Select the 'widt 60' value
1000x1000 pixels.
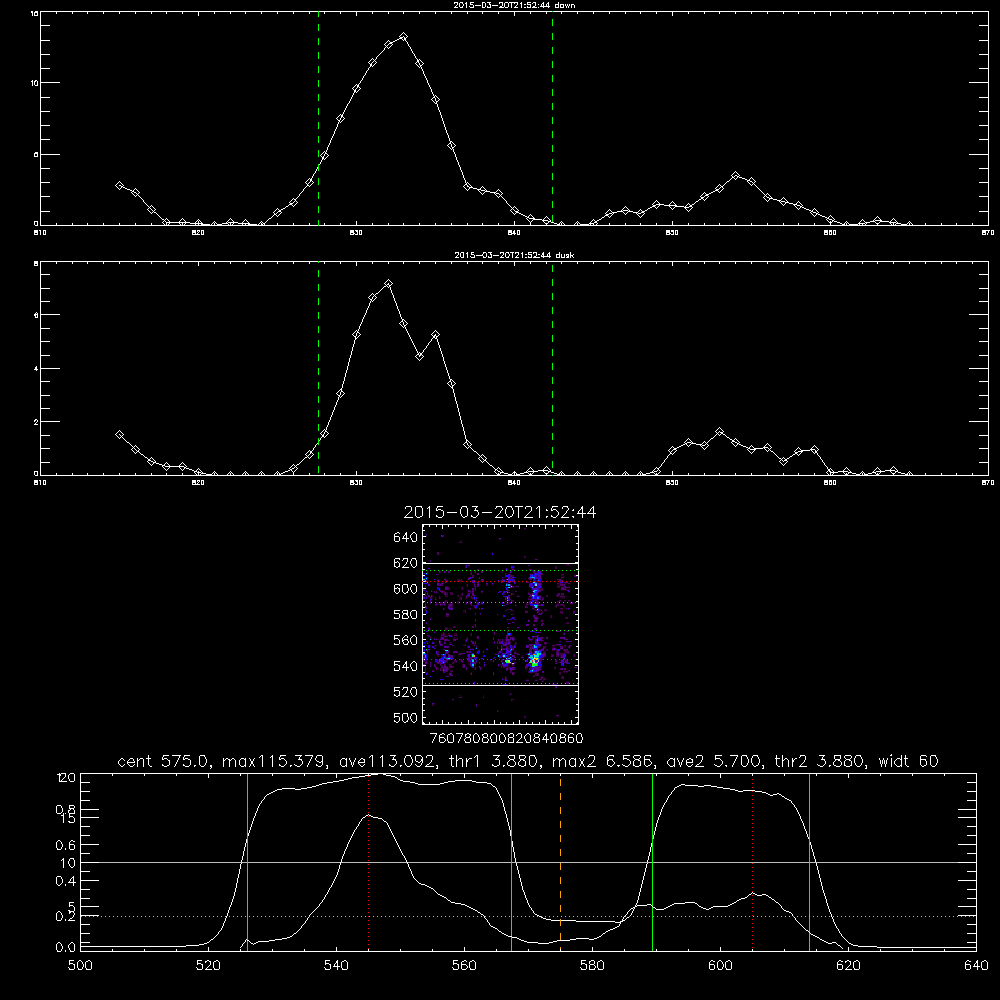[x=908, y=761]
